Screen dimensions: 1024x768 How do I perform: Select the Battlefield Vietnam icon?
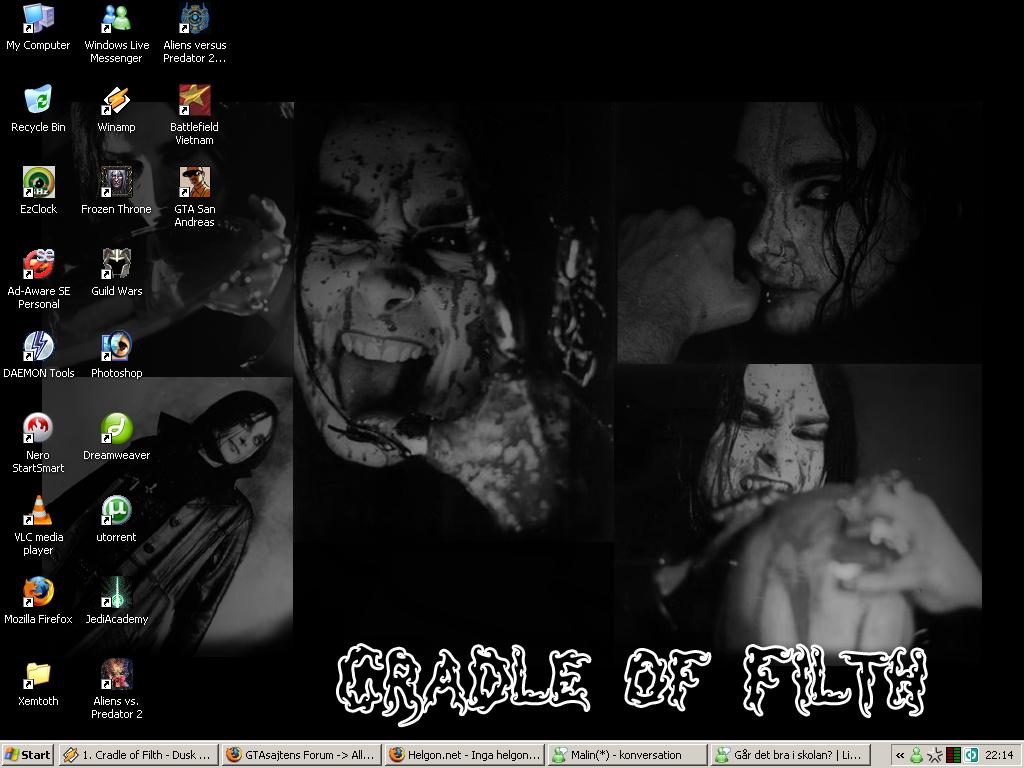point(194,101)
